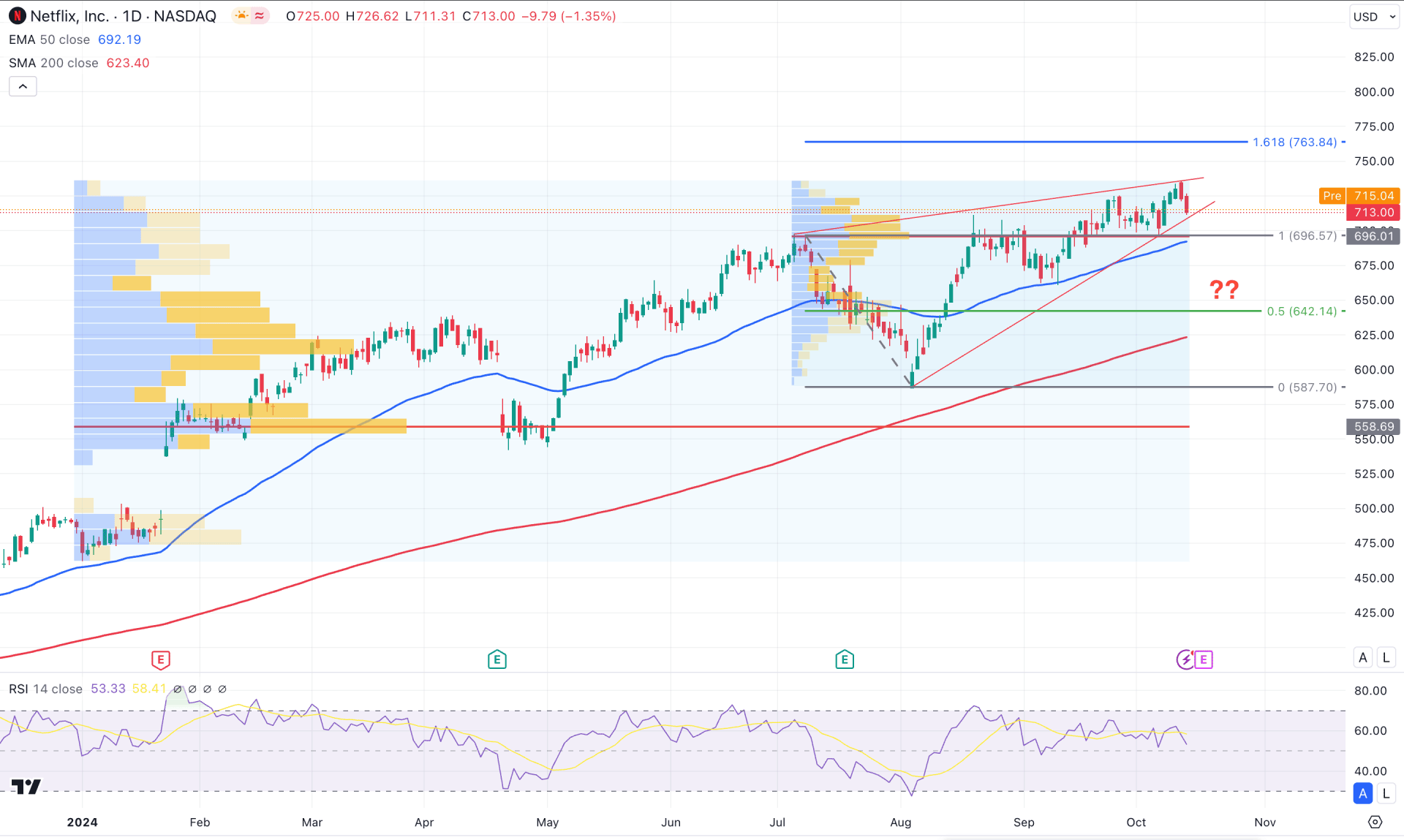Click the 500.00 price scale value

click(x=1374, y=509)
